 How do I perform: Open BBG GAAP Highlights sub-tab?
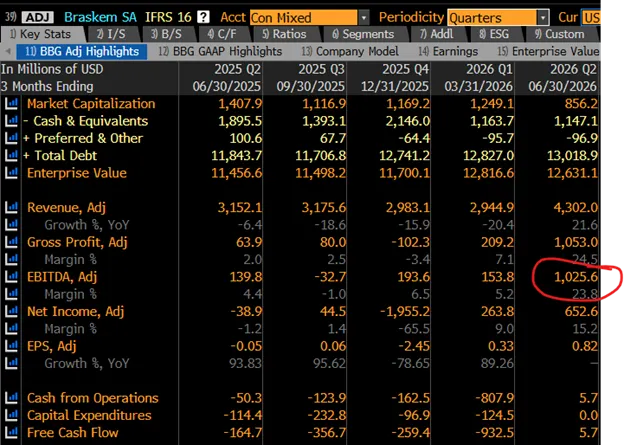220,52
